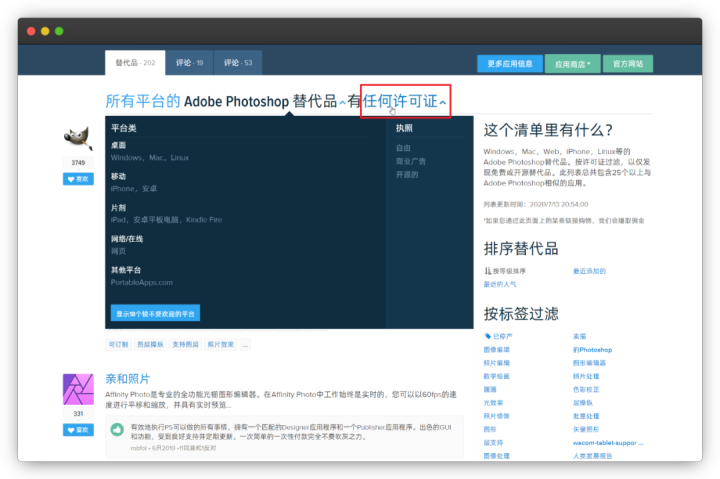Choose 安卓平板电脑 platform
Image resolution: width=720 pixels, height=479 pixels.
coord(156,220)
